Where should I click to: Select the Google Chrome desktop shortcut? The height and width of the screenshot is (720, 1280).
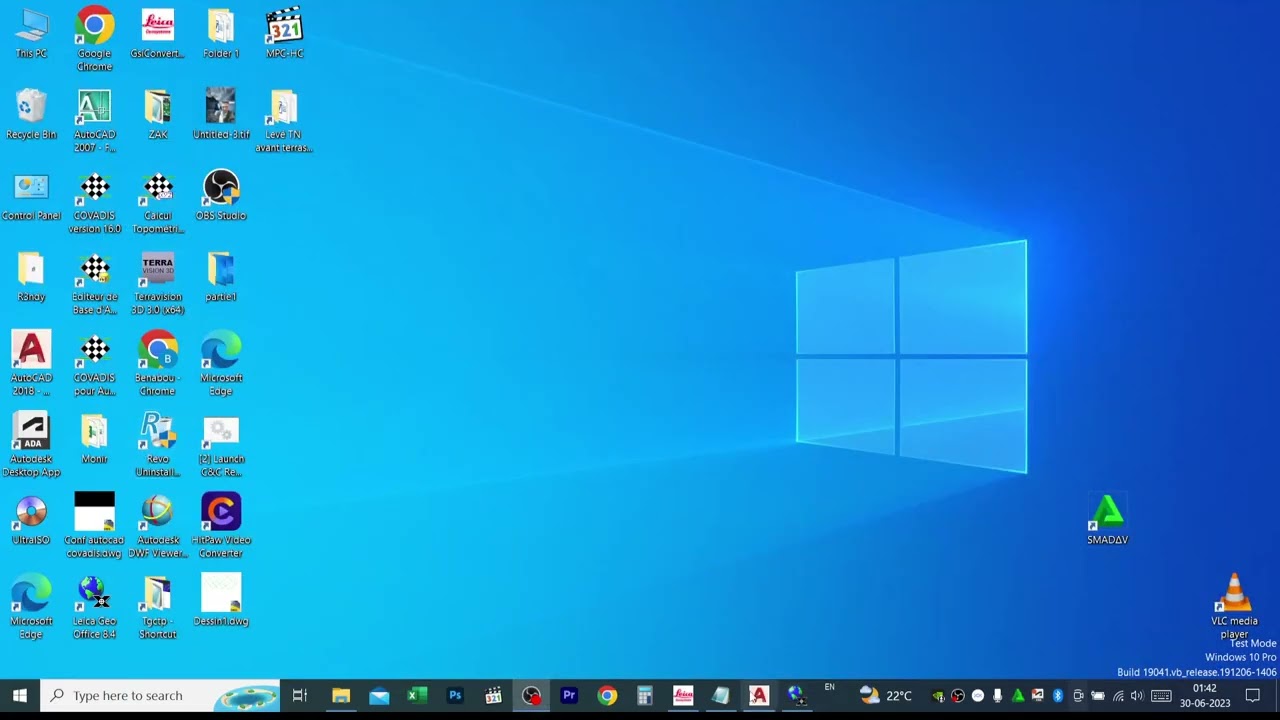(x=94, y=40)
